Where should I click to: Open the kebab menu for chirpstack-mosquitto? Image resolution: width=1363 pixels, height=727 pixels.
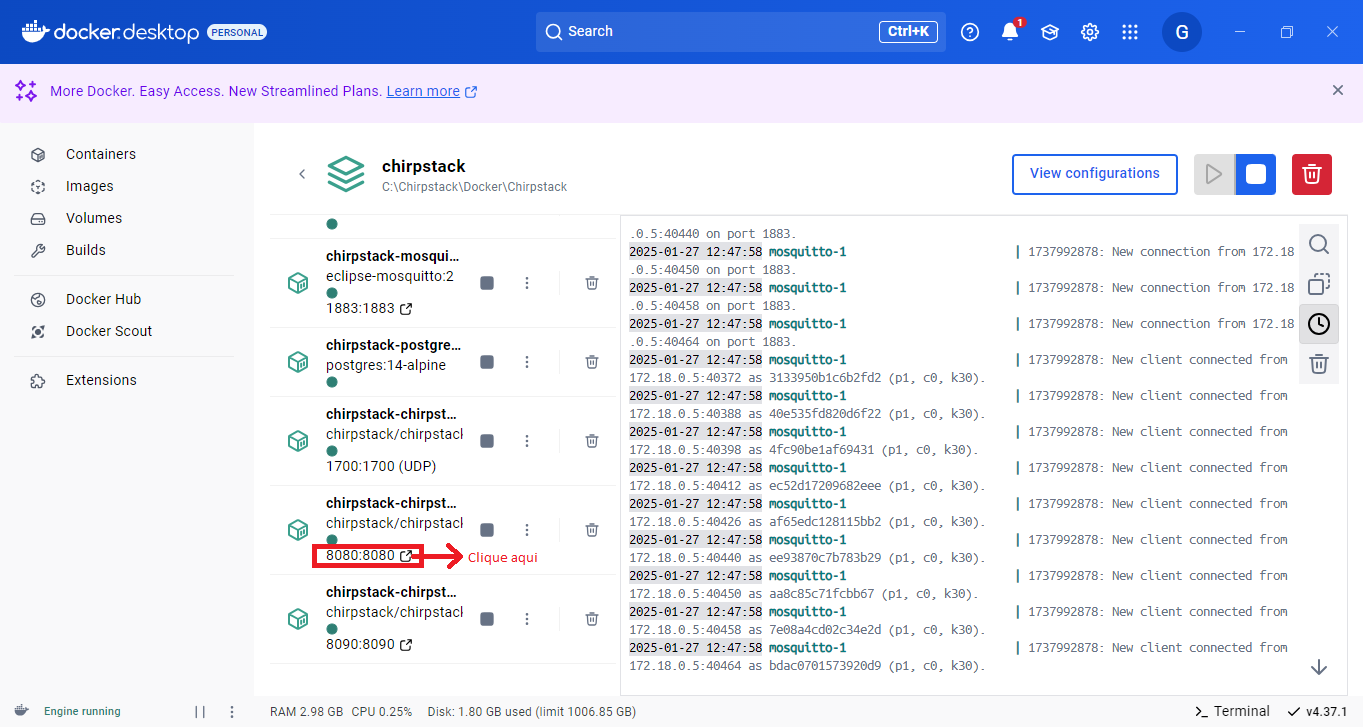(527, 283)
